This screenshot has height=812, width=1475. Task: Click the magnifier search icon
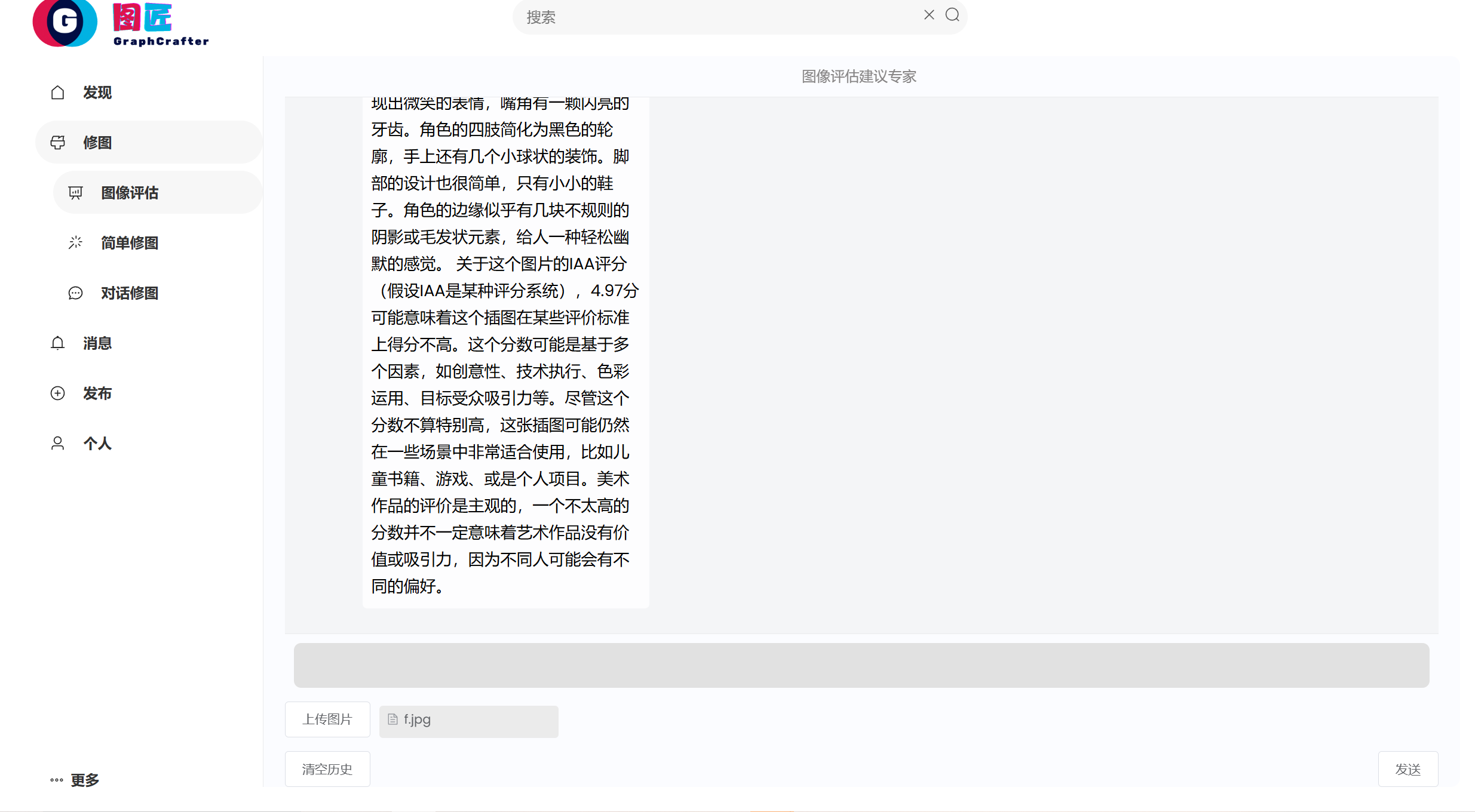952,15
